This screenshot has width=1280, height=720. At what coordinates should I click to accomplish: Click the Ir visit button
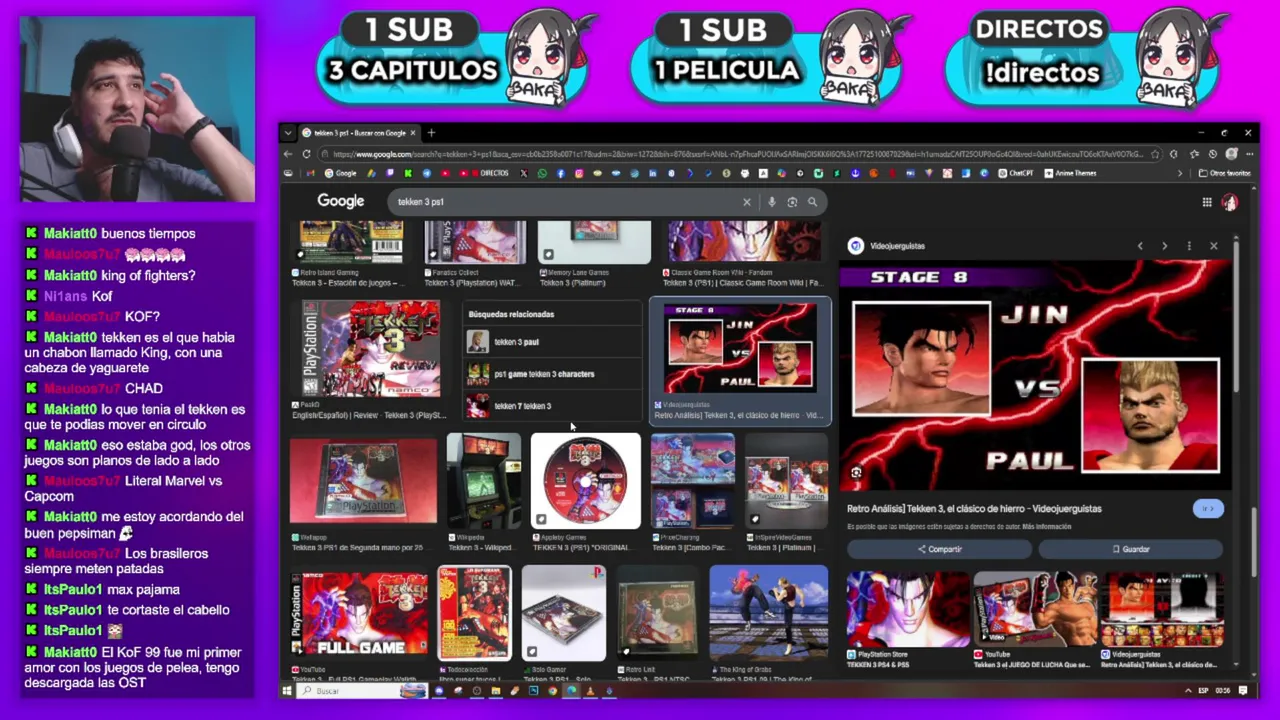click(x=1208, y=509)
